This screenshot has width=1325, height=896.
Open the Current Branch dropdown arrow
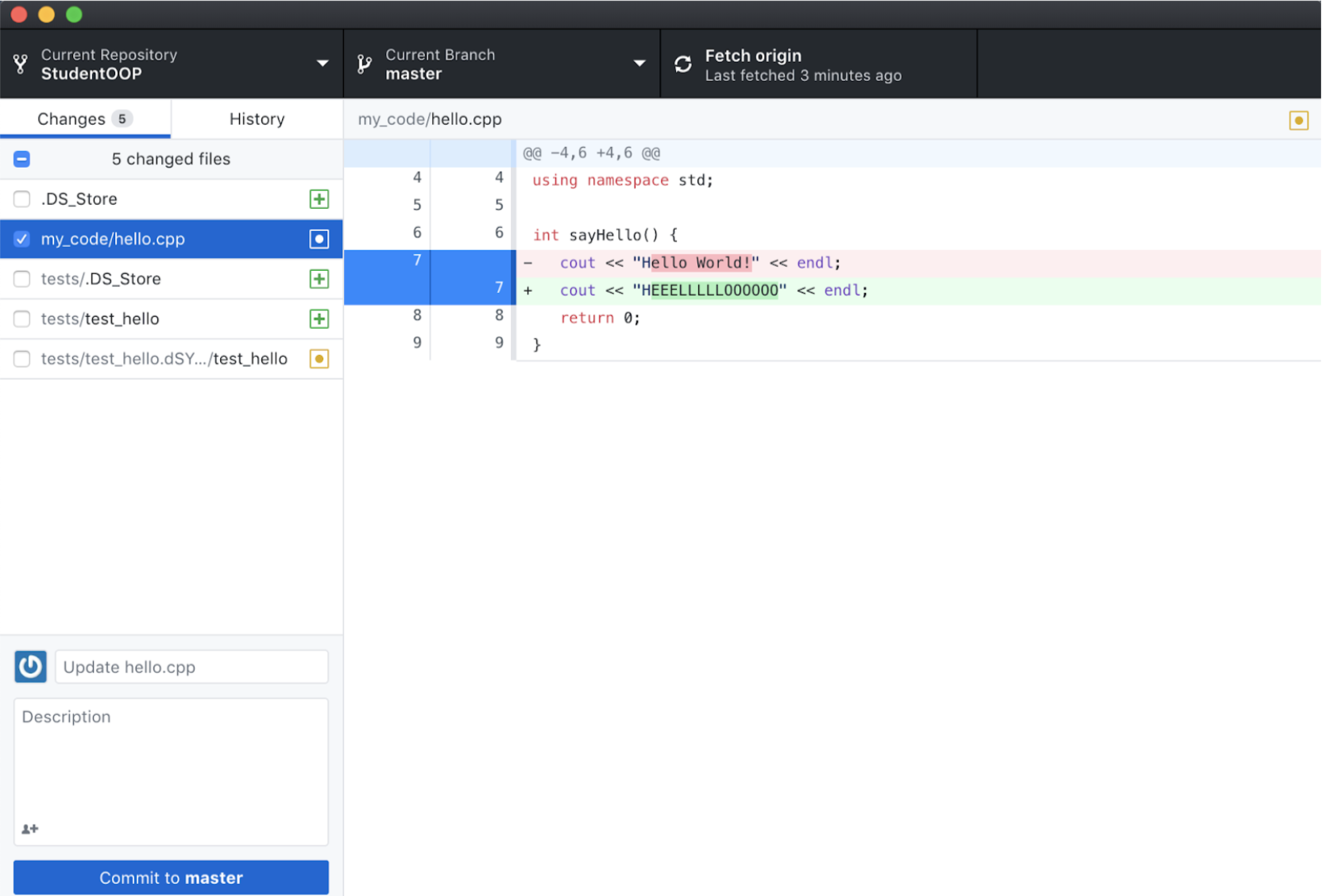(639, 64)
